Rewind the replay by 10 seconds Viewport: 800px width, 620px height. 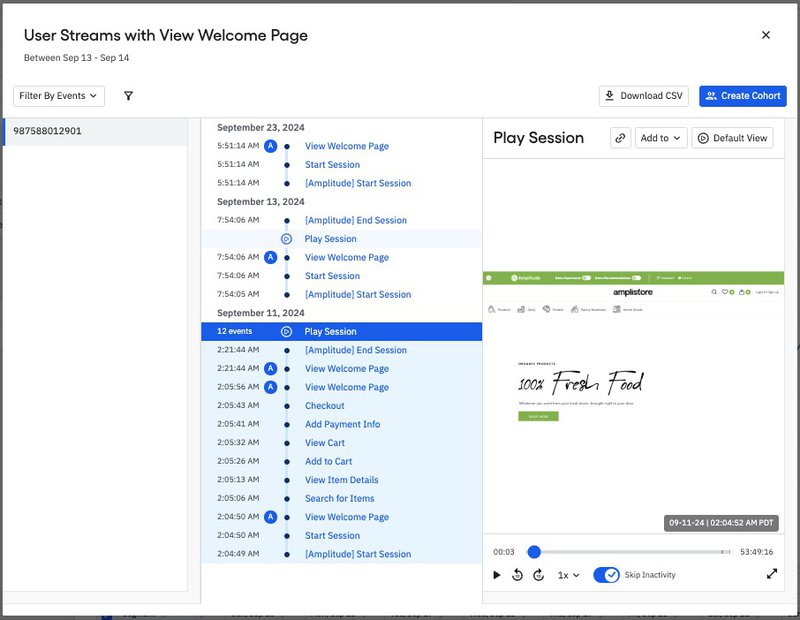tap(517, 575)
